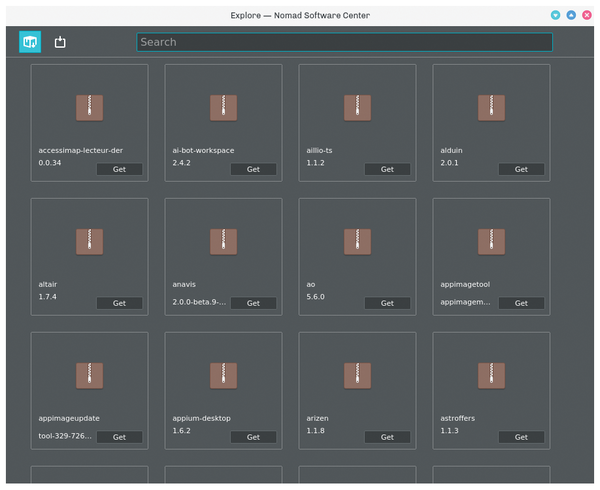The width and height of the screenshot is (600, 490).
Task: Click version 5.6.0 text
Action: click(315, 296)
